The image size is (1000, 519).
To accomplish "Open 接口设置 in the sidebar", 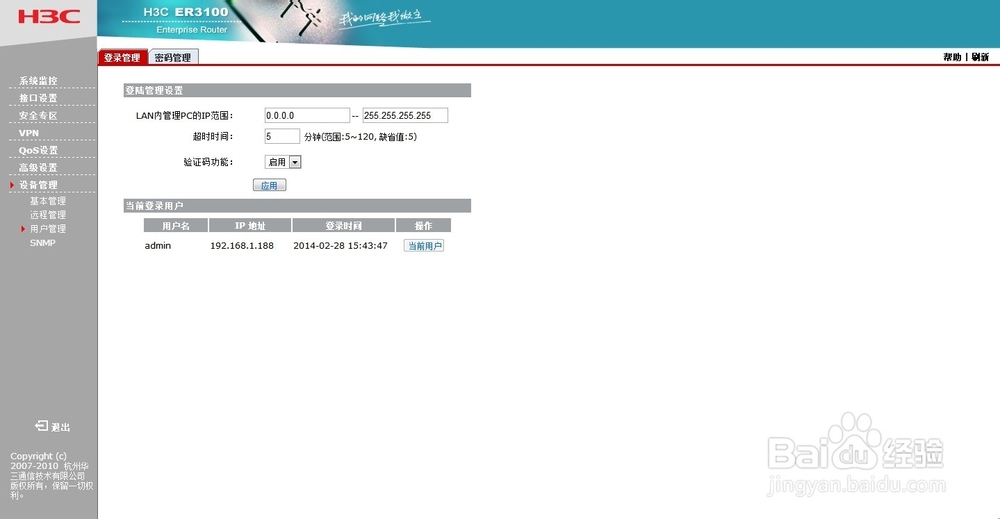I will (x=38, y=98).
